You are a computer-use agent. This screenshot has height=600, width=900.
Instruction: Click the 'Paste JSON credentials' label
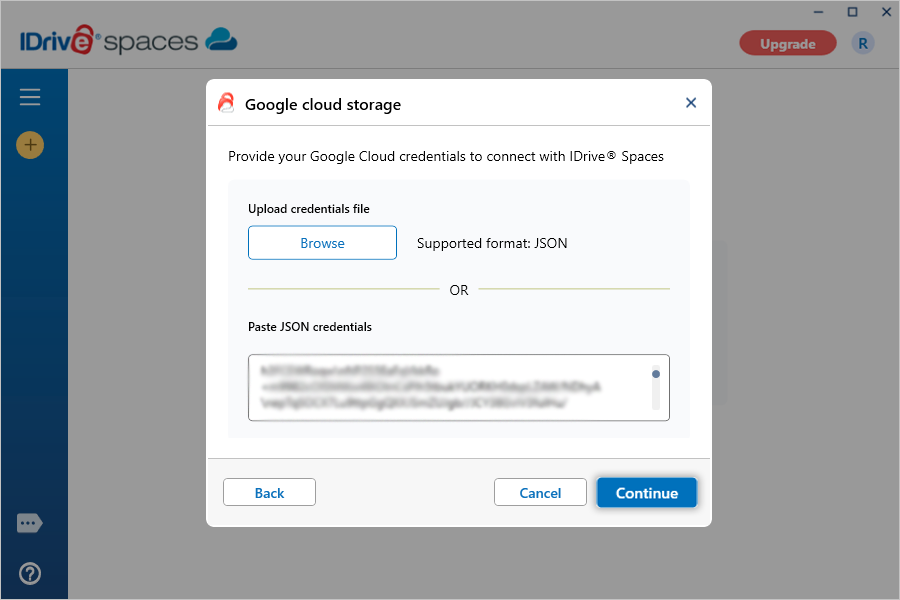coord(310,327)
